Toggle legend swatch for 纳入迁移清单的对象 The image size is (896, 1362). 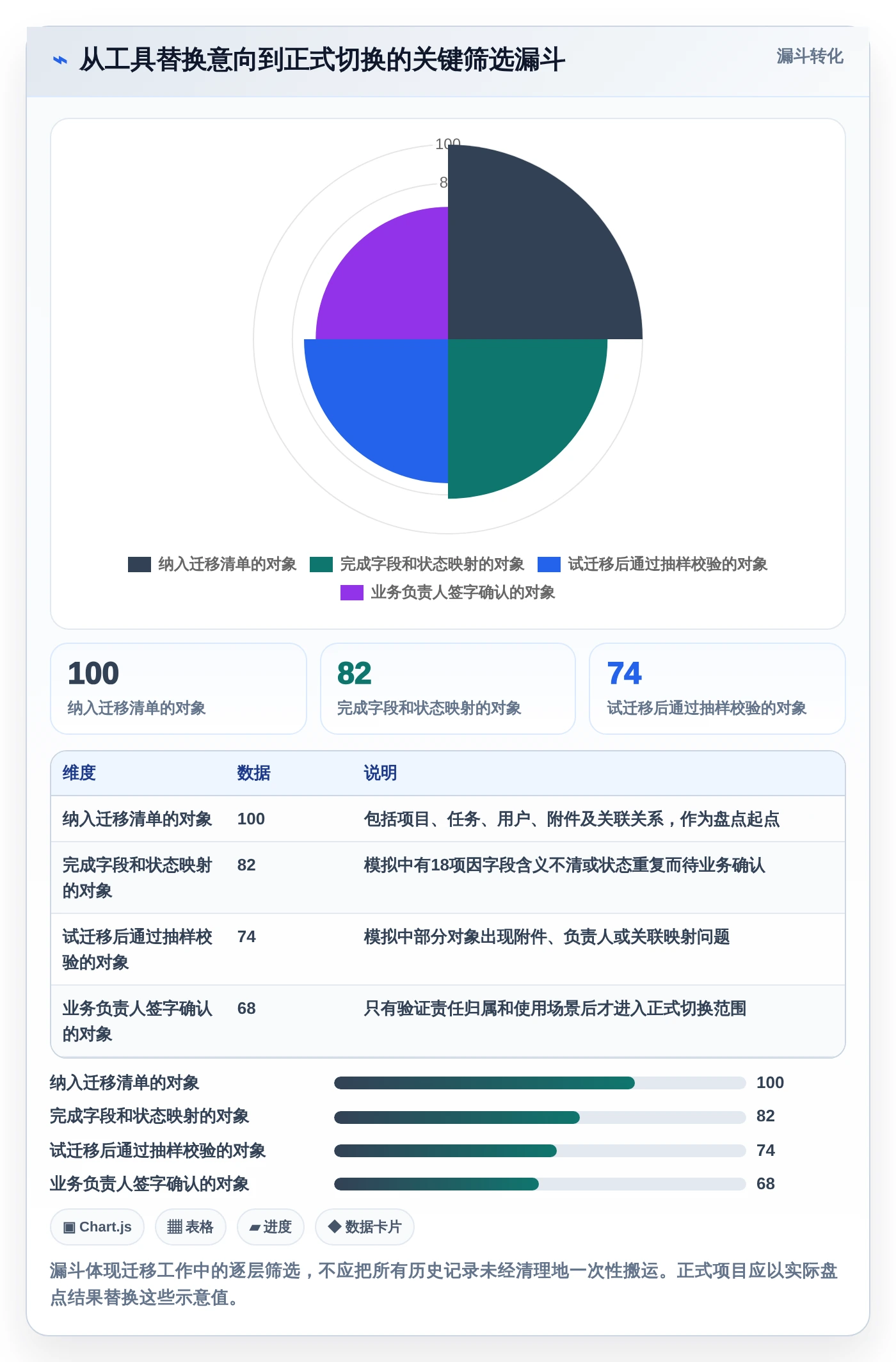140,564
